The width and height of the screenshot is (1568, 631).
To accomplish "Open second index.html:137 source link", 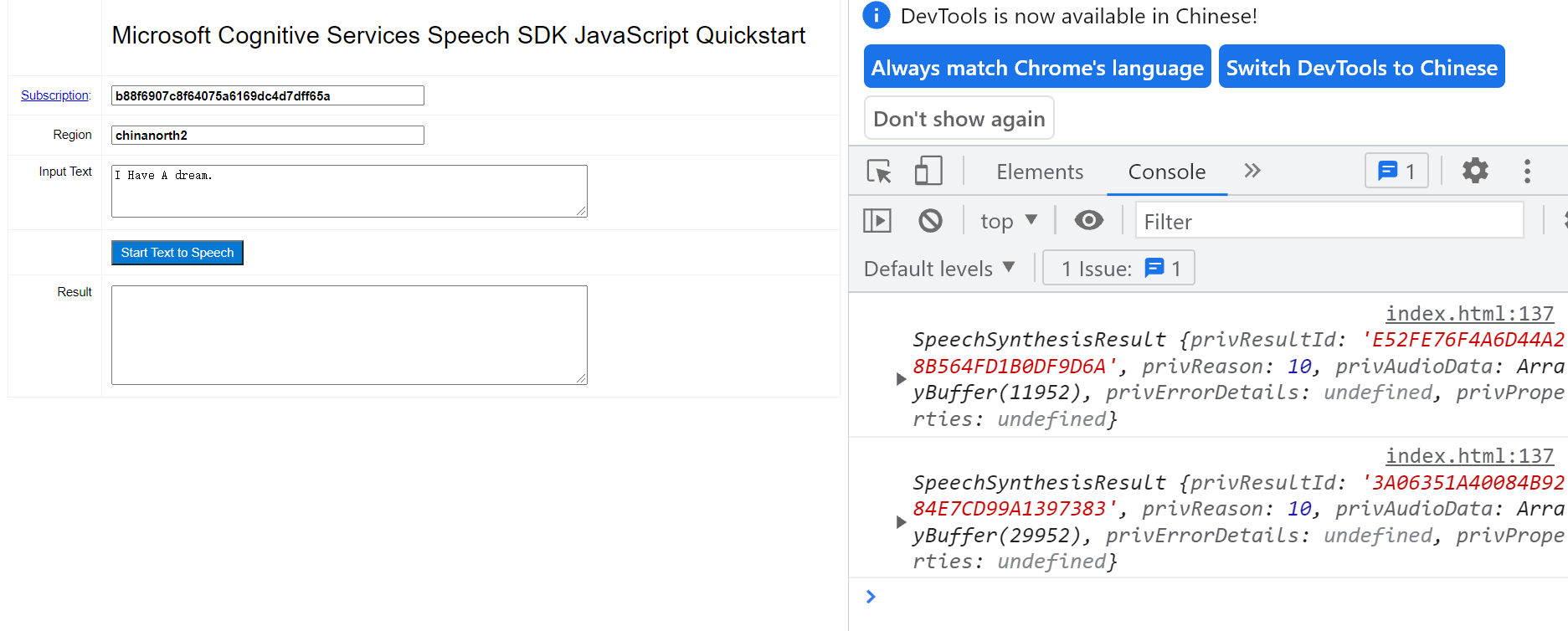I will (1469, 456).
